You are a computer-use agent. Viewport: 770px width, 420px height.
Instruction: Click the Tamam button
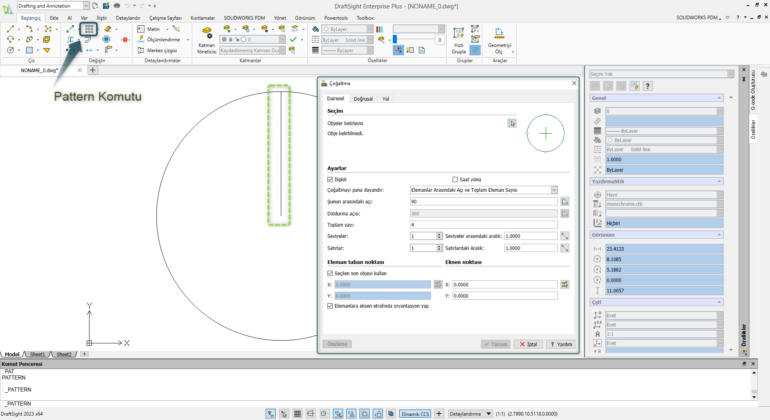pos(495,344)
